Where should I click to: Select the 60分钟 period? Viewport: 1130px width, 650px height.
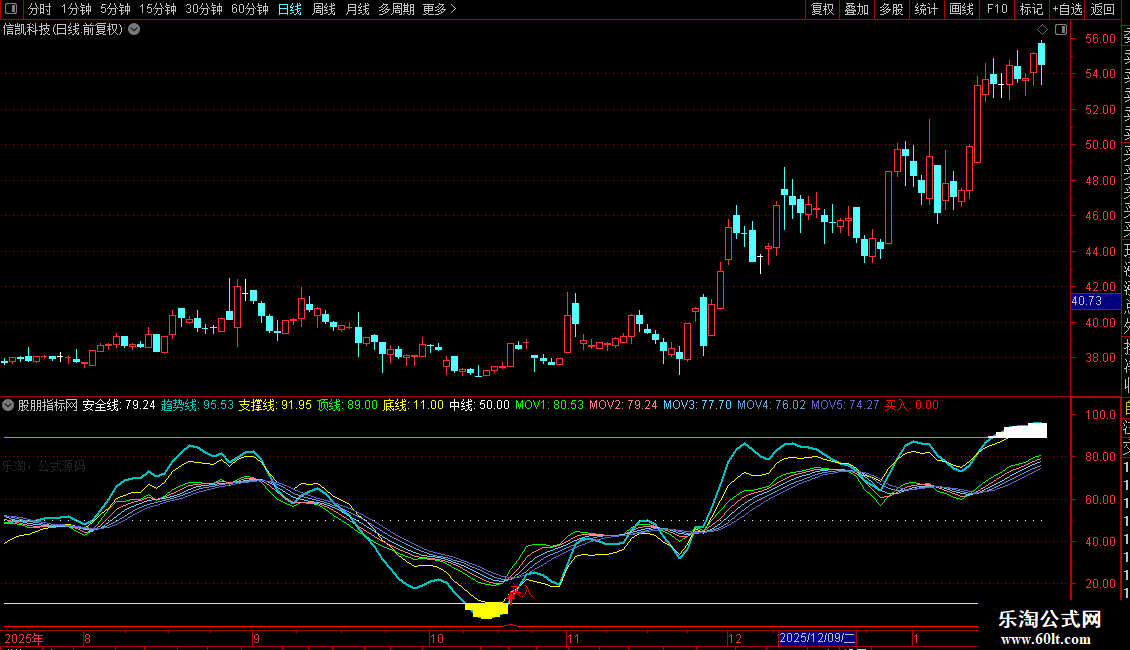click(250, 9)
